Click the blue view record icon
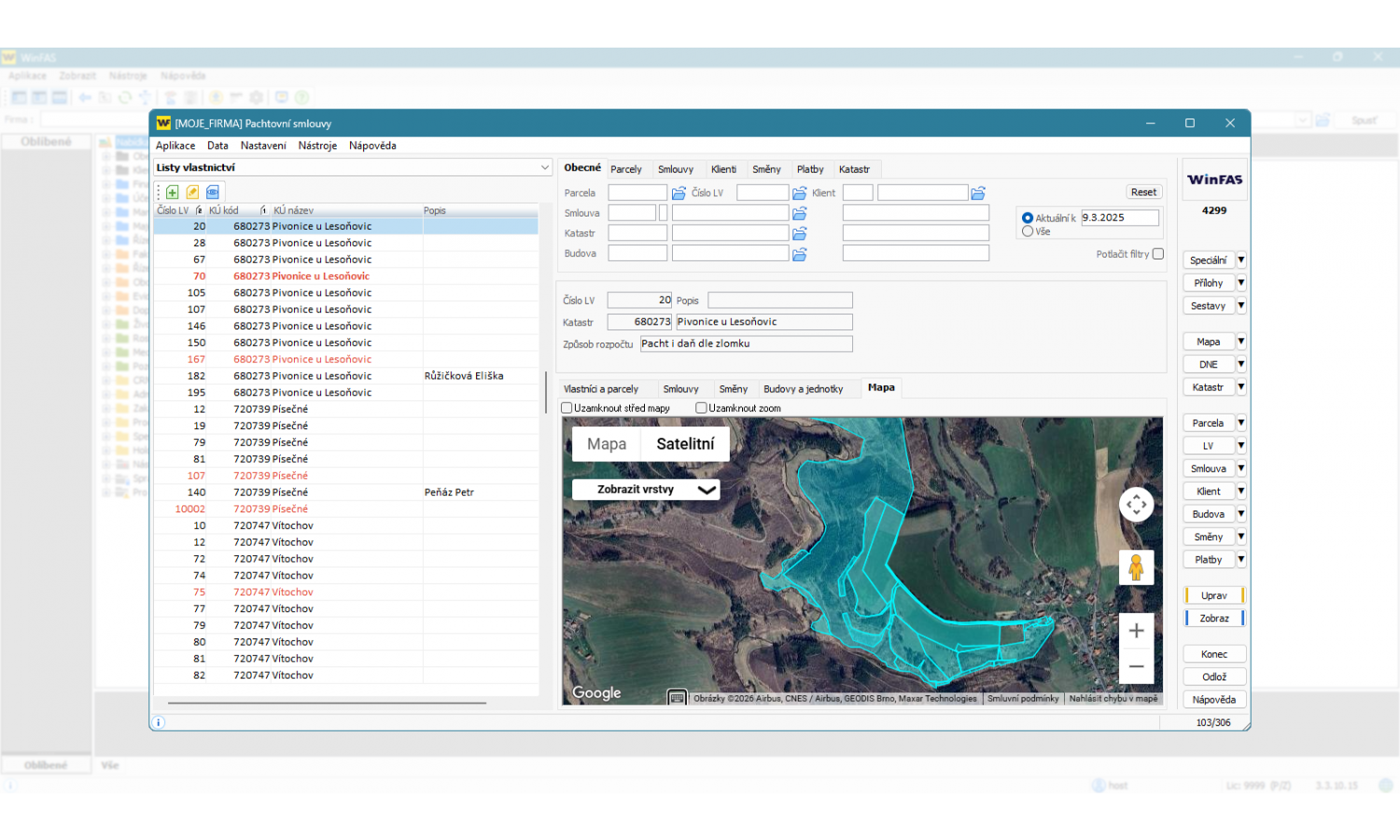Viewport: 1400px width, 840px height. pos(213,192)
